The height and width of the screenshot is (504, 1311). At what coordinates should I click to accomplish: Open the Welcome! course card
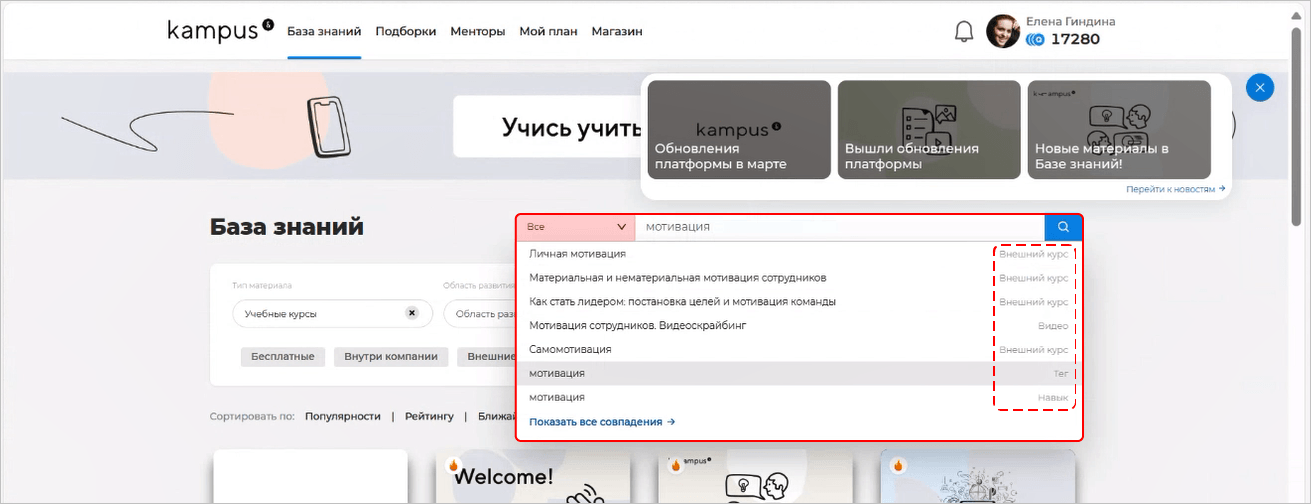pos(533,477)
